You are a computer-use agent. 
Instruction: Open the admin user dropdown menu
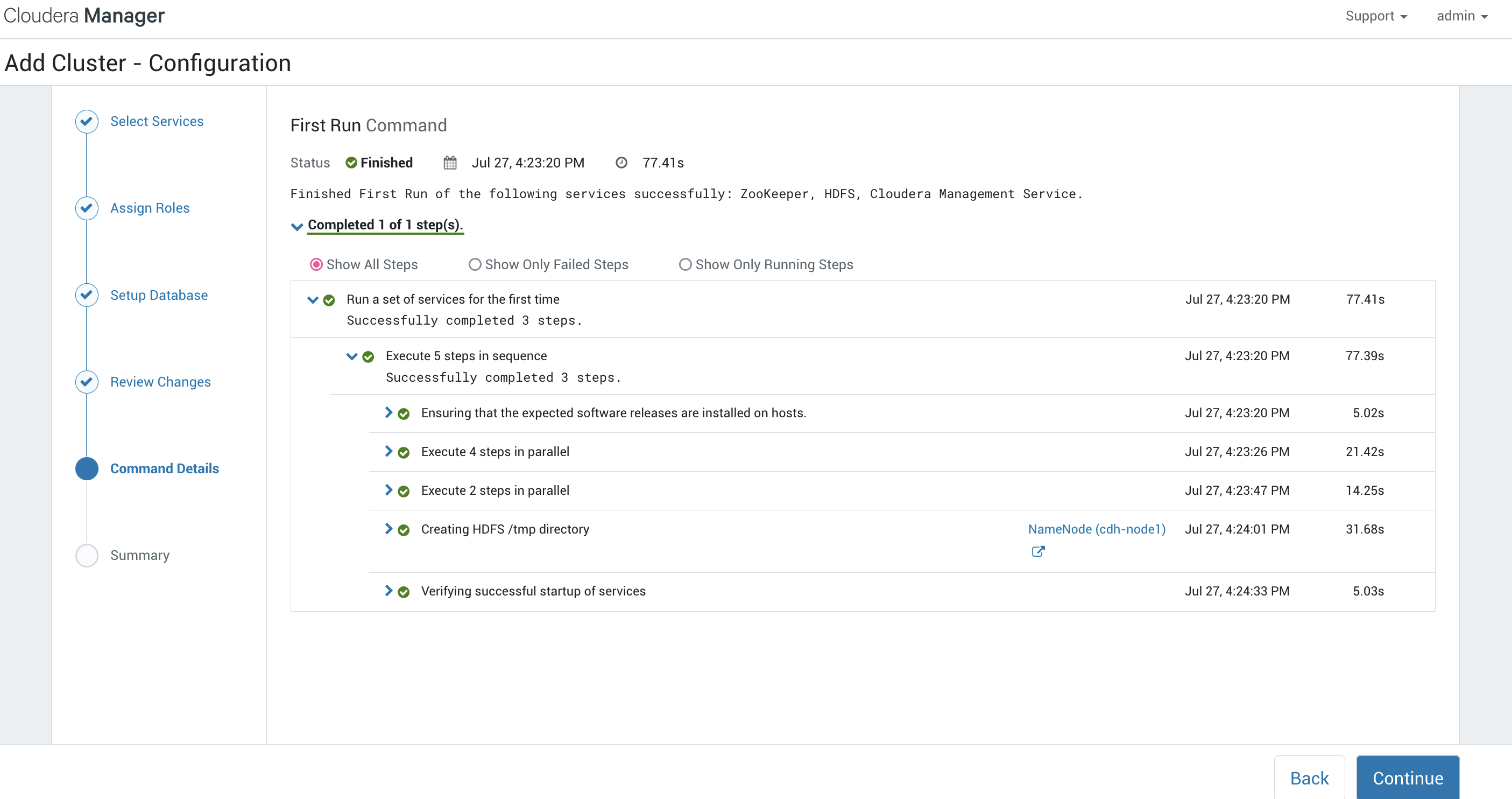pyautogui.click(x=1462, y=16)
